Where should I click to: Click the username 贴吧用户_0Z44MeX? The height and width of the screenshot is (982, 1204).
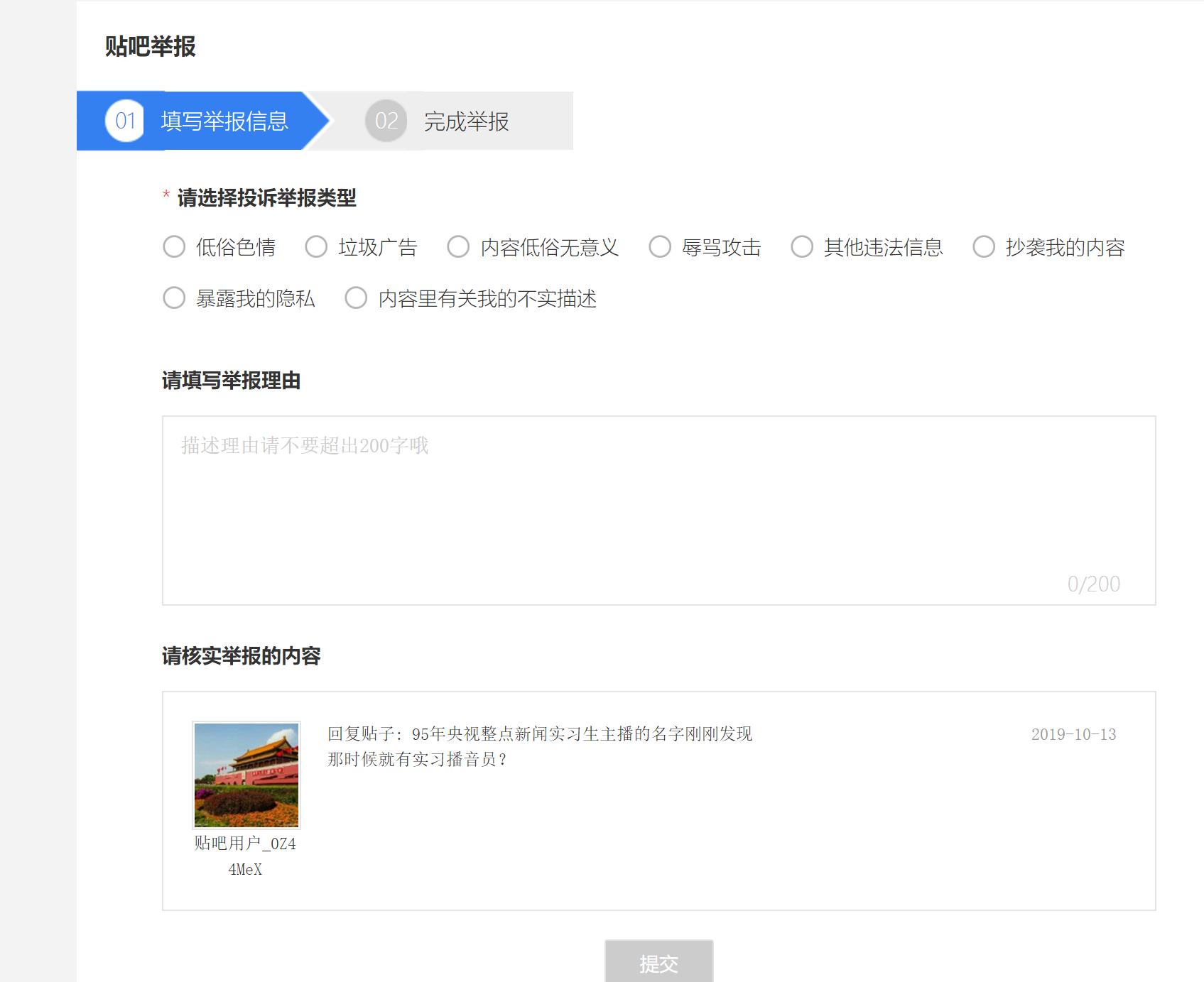246,856
